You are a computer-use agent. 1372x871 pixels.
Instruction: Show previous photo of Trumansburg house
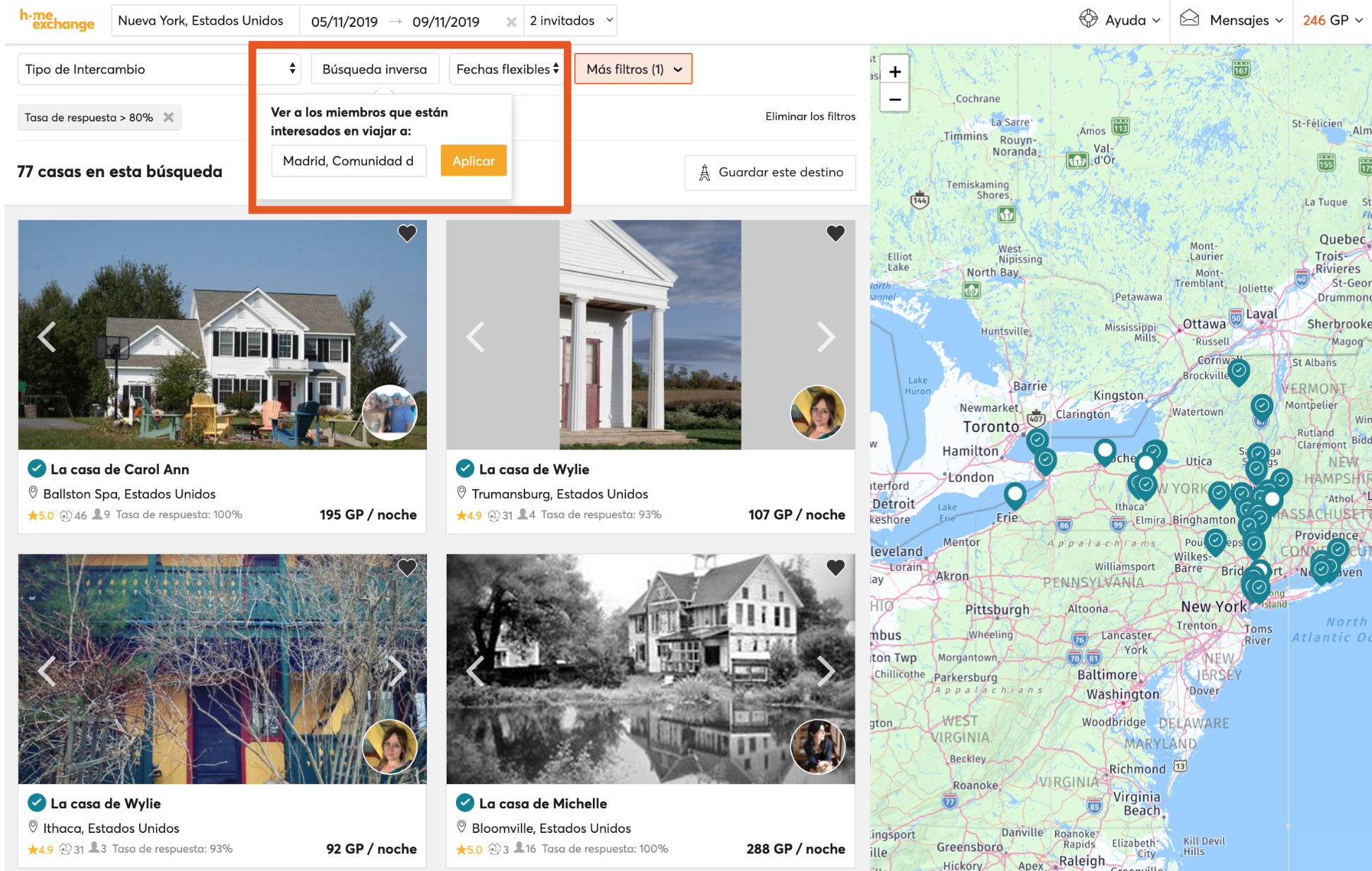pyautogui.click(x=475, y=337)
